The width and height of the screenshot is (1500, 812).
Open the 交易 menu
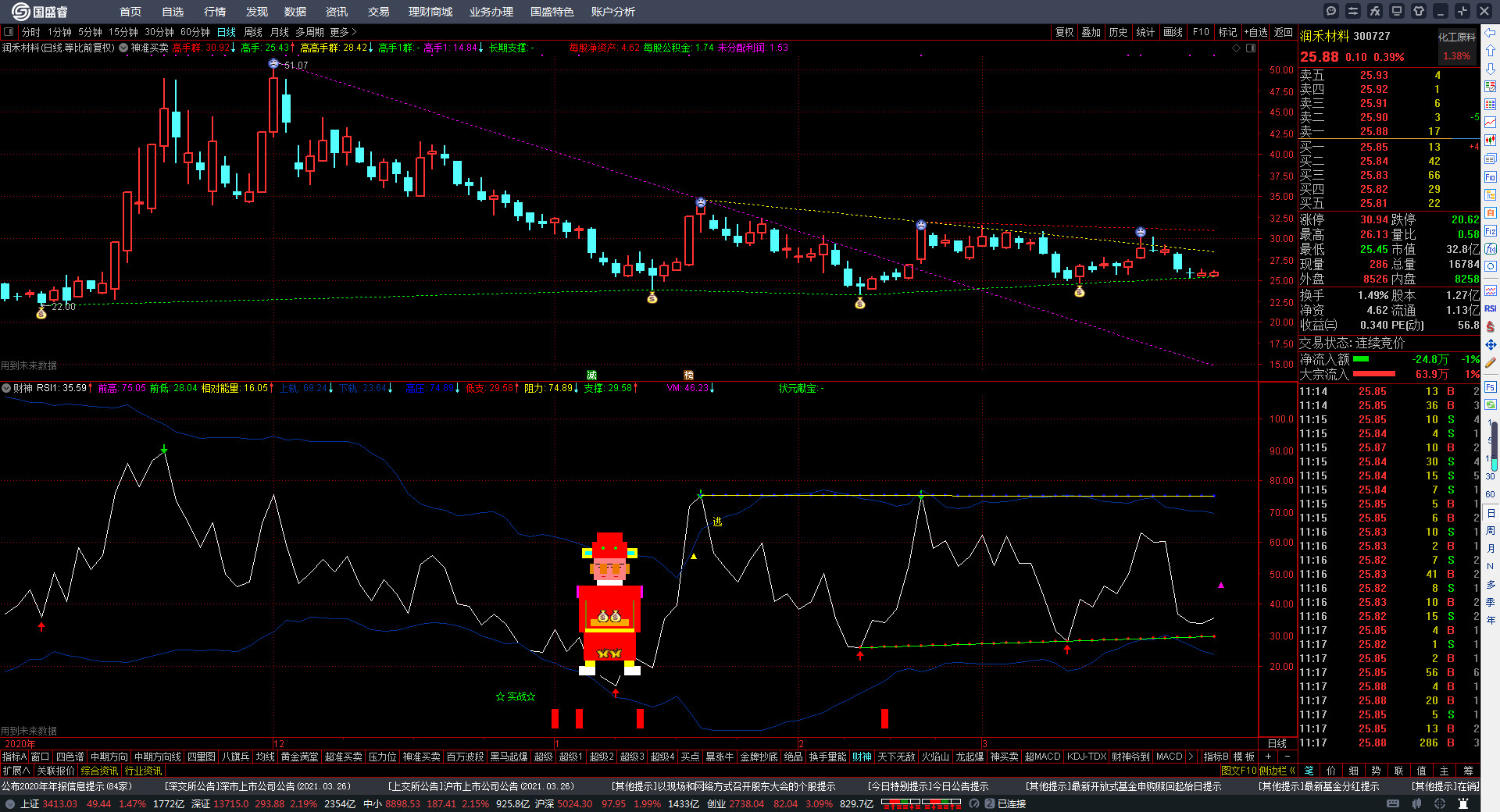click(379, 12)
